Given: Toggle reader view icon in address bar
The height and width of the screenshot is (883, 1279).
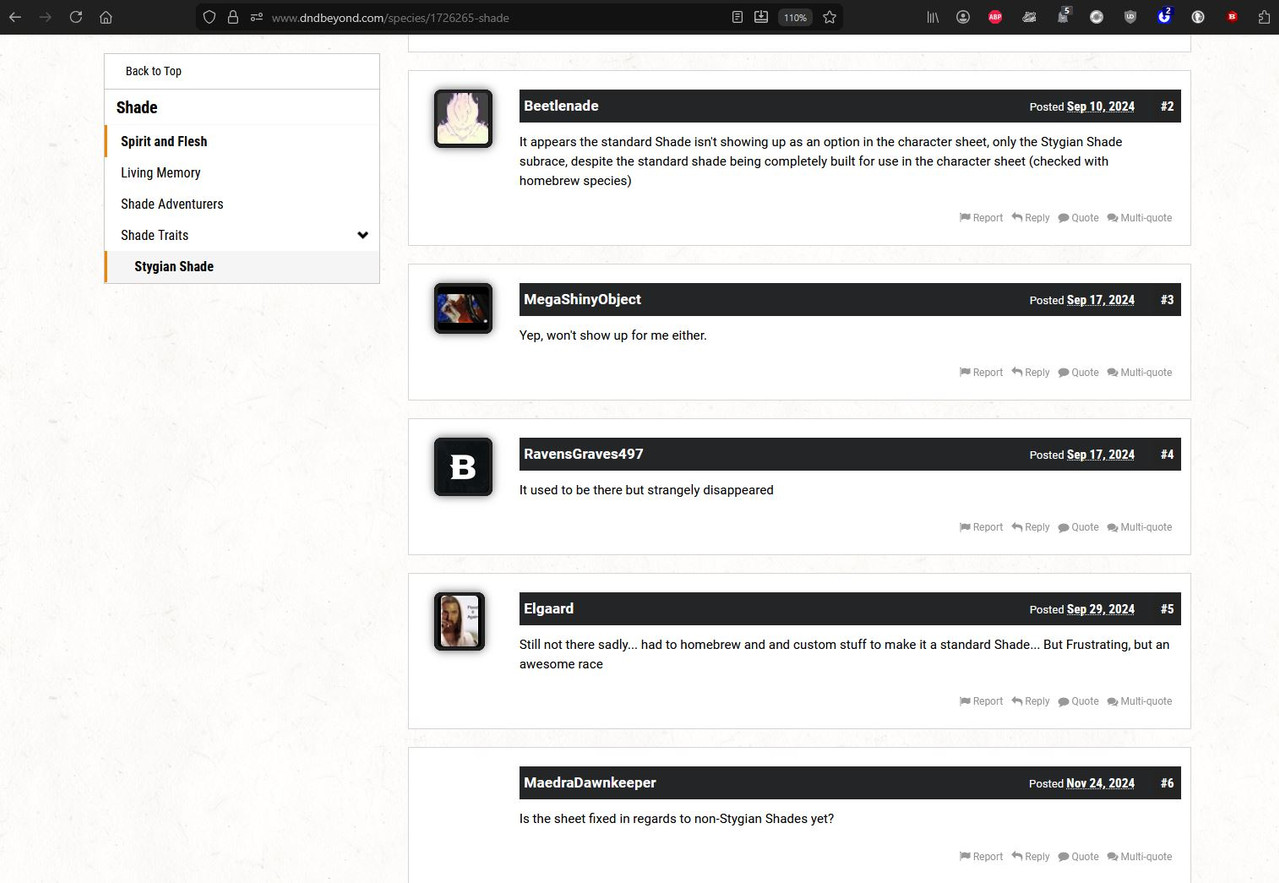Looking at the screenshot, I should (737, 17).
